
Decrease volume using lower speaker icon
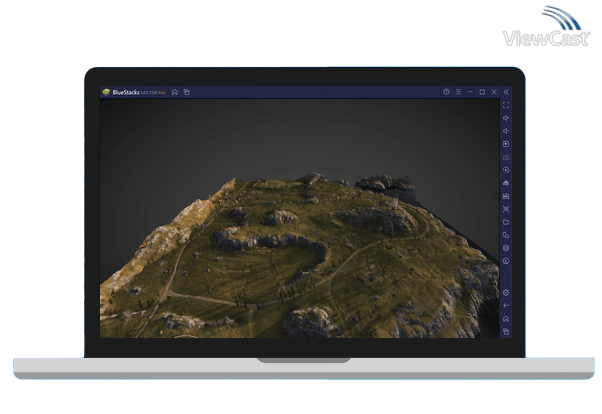pos(506,131)
